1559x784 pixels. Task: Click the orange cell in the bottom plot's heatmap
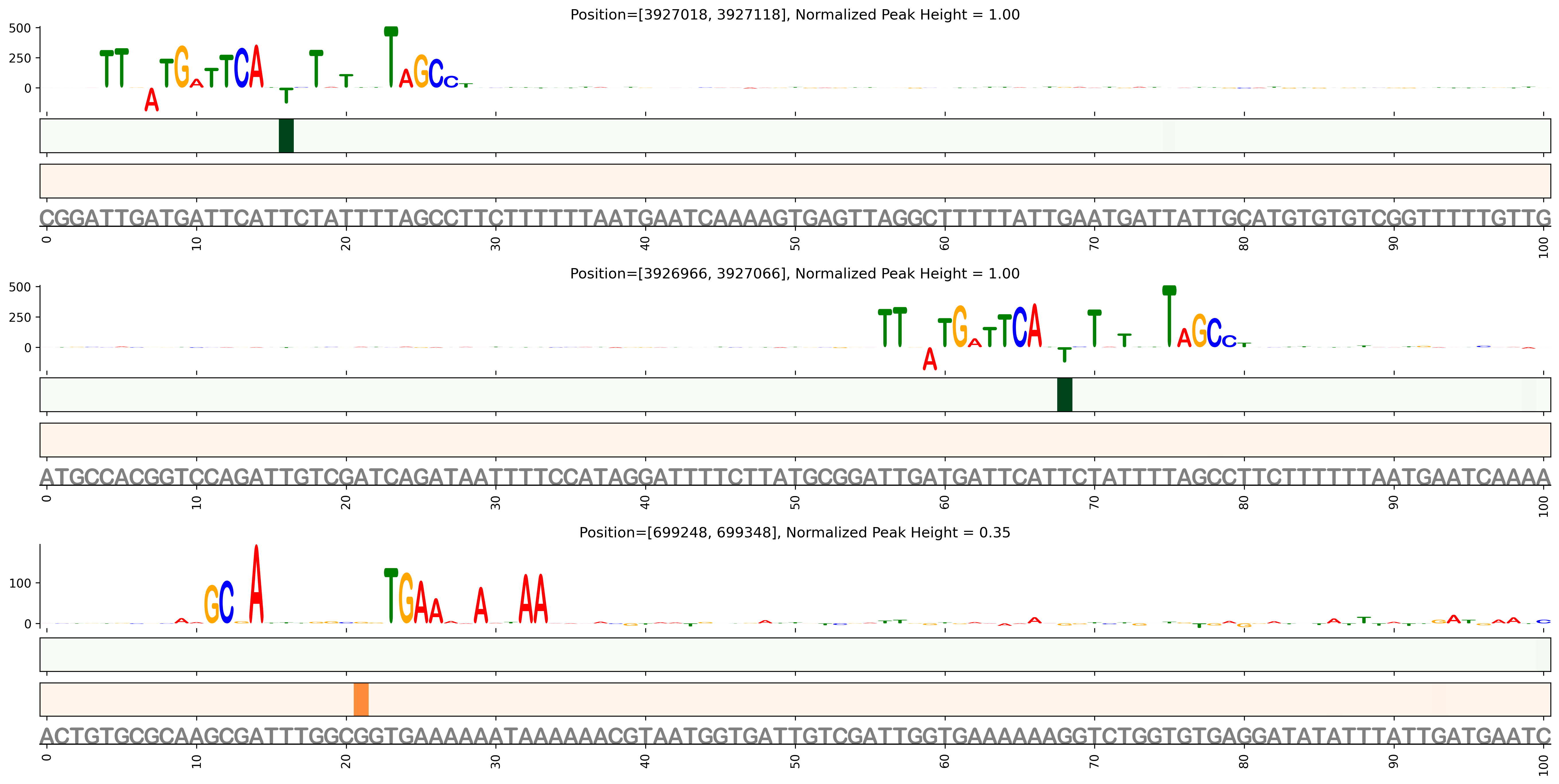(x=361, y=699)
